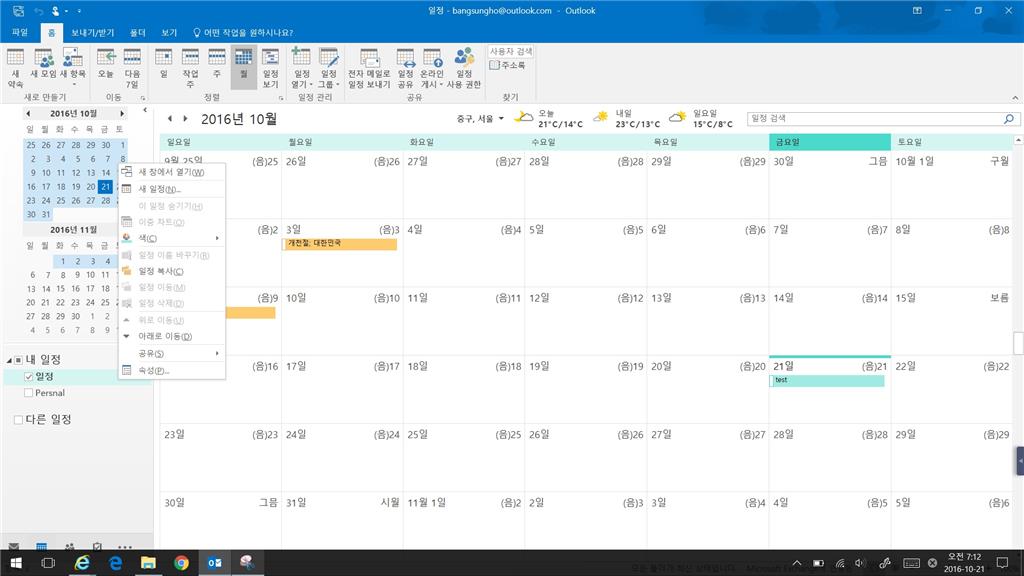1024x576 pixels.
Task: Click 전자 메일로 일정 보내기 icon
Action: click(x=369, y=68)
